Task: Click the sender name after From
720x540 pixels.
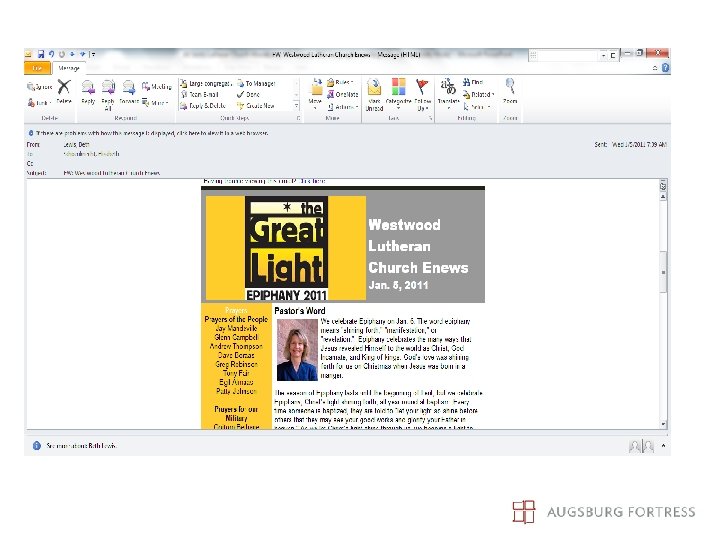Action: 76,145
